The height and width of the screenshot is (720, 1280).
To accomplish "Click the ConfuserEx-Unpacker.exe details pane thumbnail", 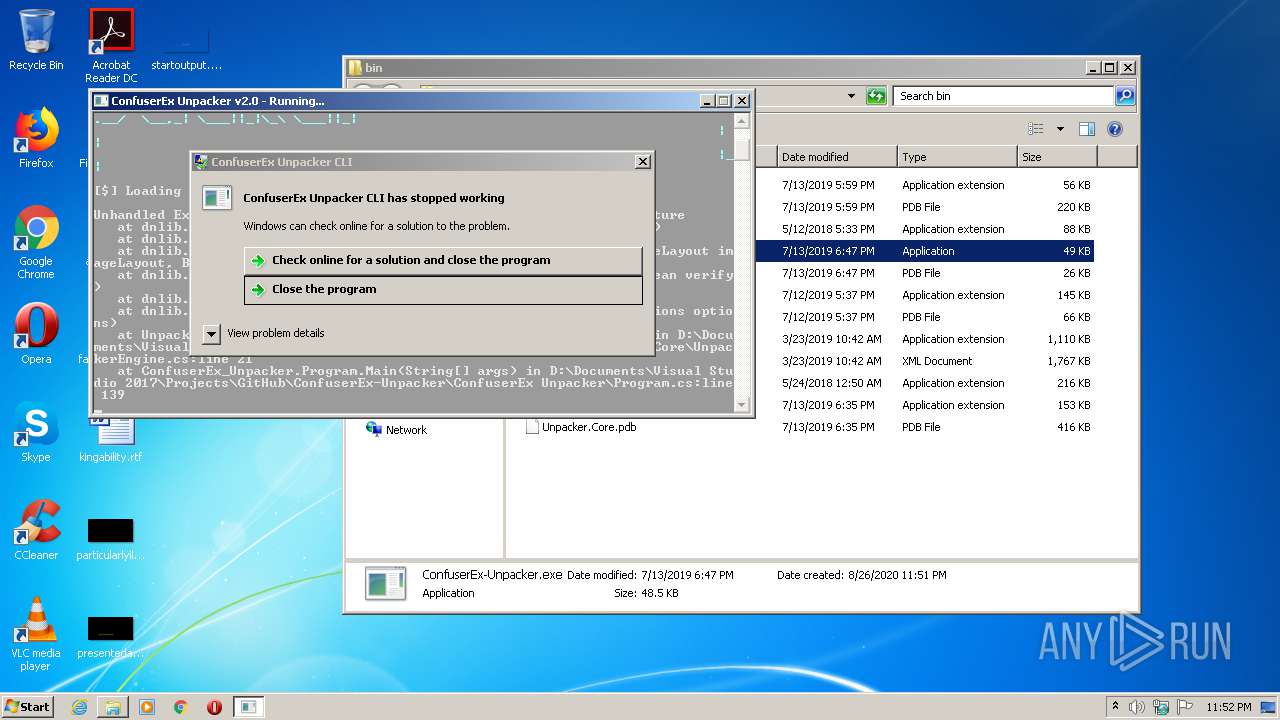I will [385, 584].
